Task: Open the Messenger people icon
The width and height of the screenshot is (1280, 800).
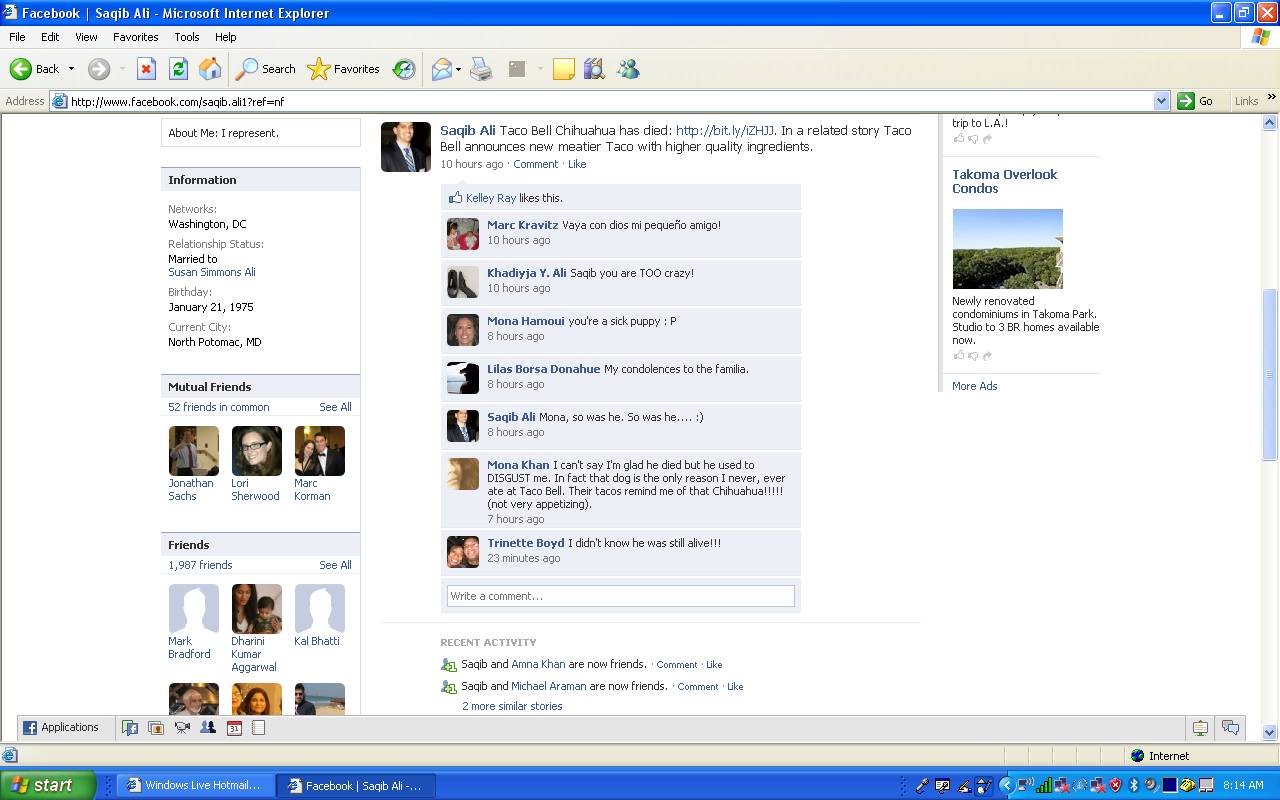Action: (x=628, y=69)
